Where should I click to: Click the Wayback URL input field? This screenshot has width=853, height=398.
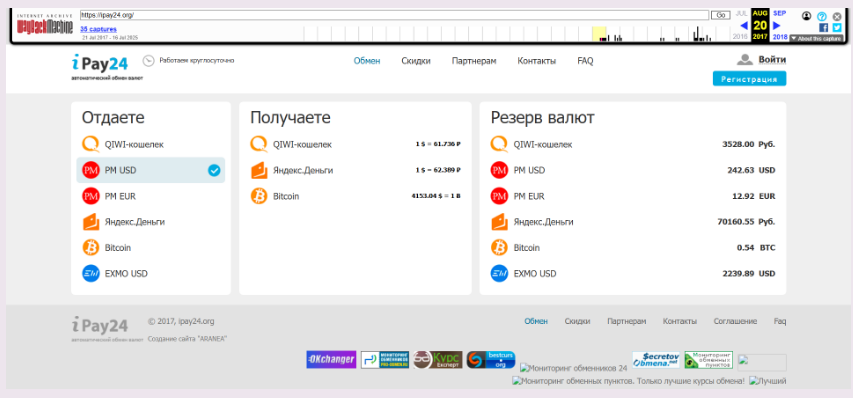click(394, 15)
